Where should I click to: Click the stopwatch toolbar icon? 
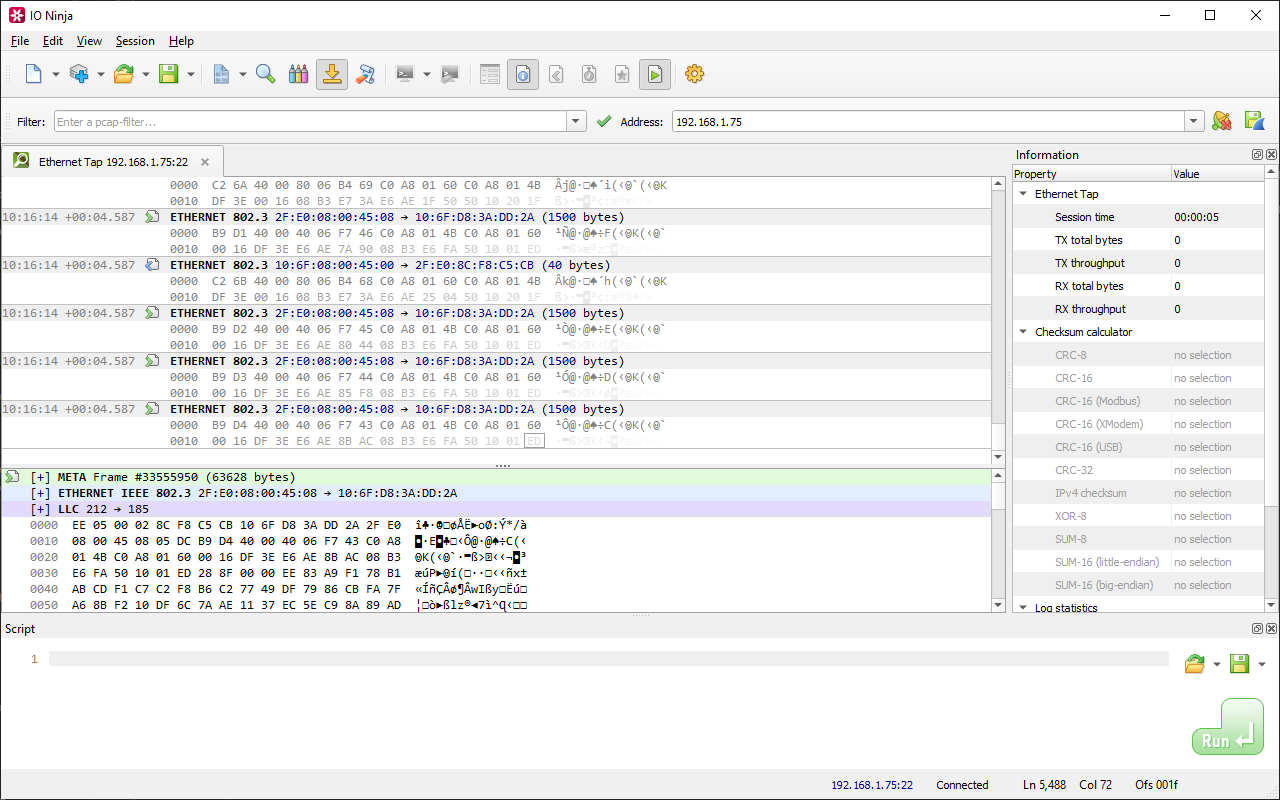(589, 74)
